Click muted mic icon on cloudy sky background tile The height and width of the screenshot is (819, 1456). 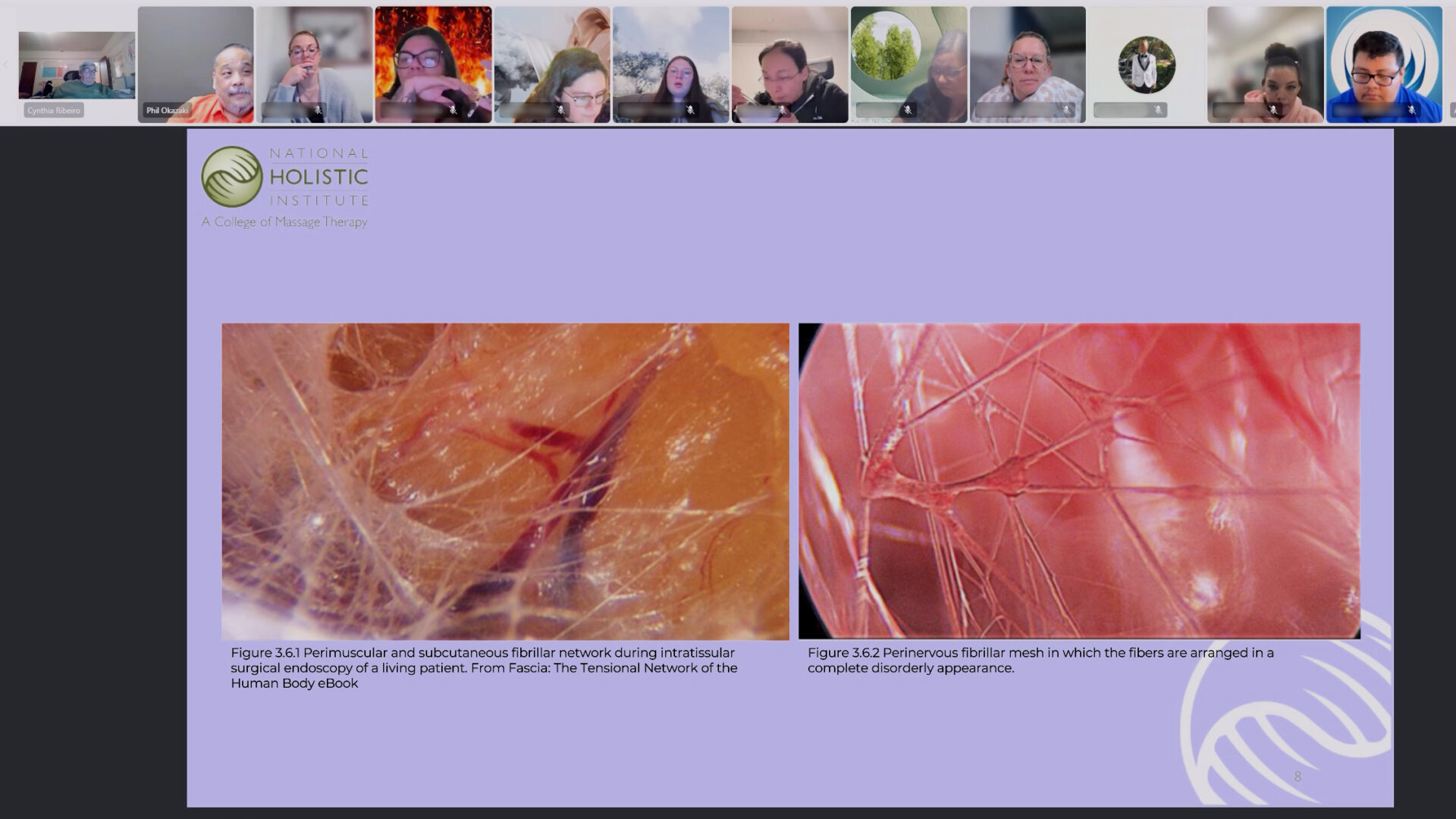point(690,111)
